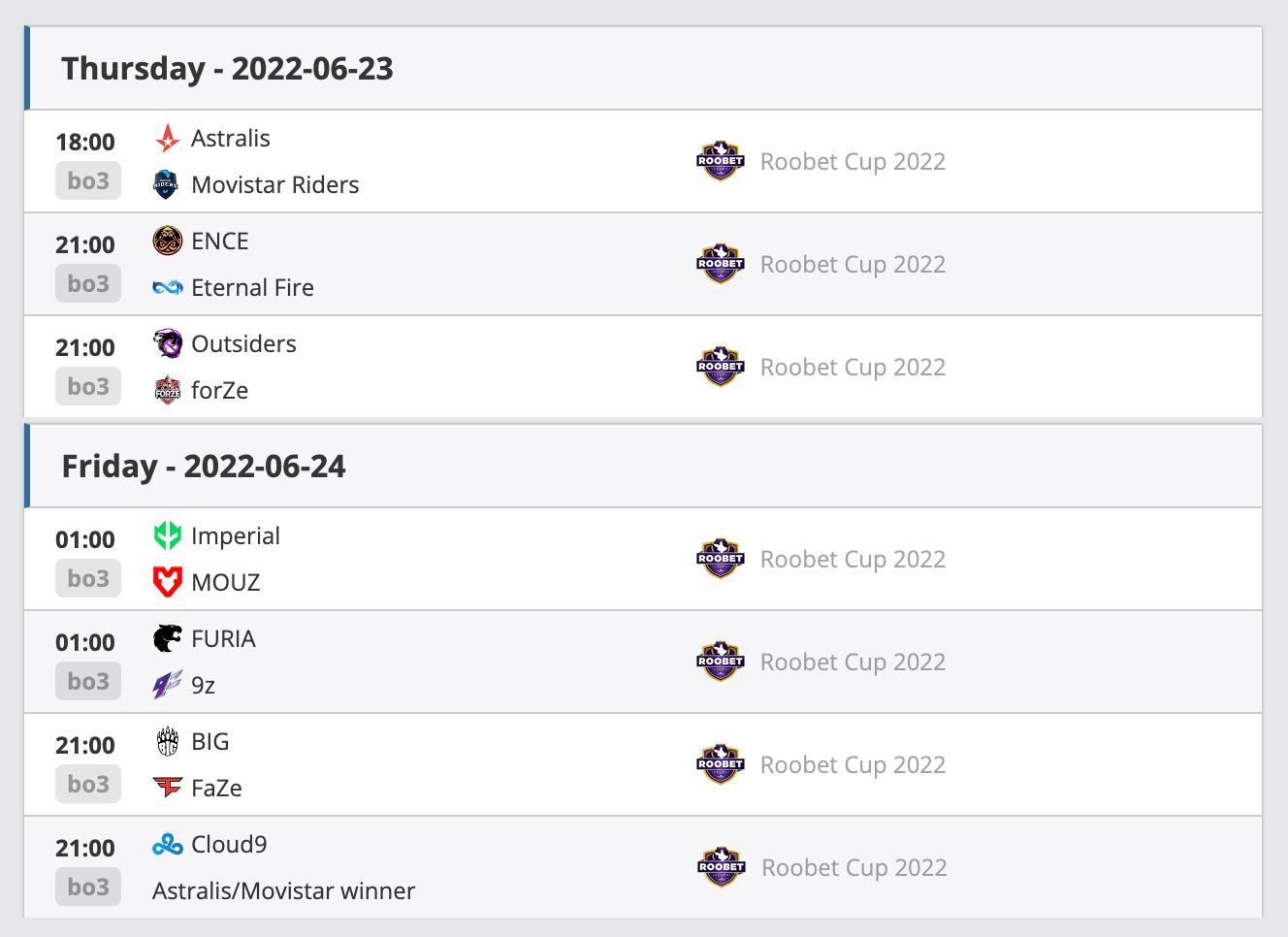Click the Roobet Cup logo beside BIG vs FaZe
Screen dimensions: 1288x937
point(721,764)
